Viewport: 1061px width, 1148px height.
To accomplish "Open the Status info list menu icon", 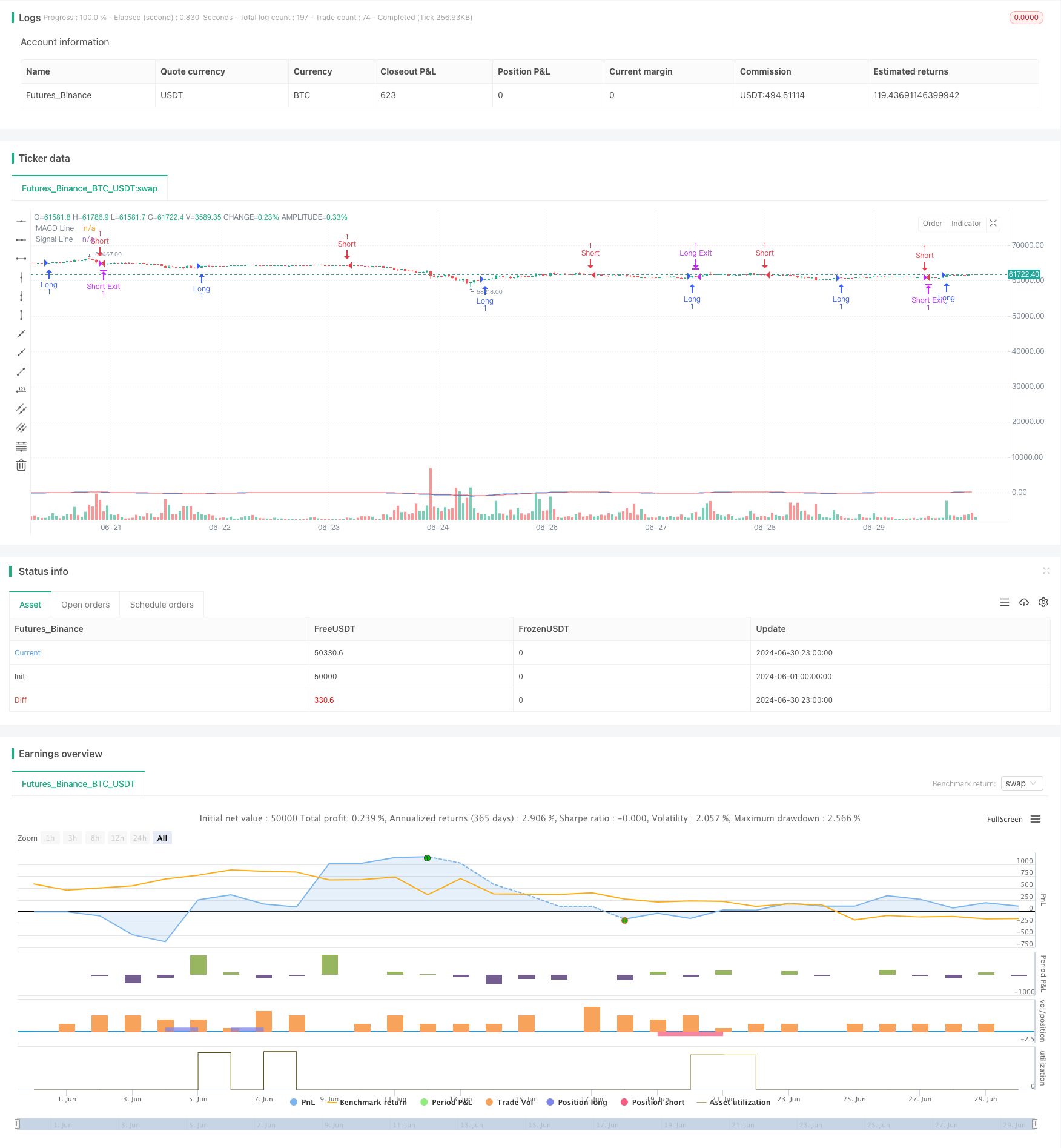I will click(x=1005, y=602).
